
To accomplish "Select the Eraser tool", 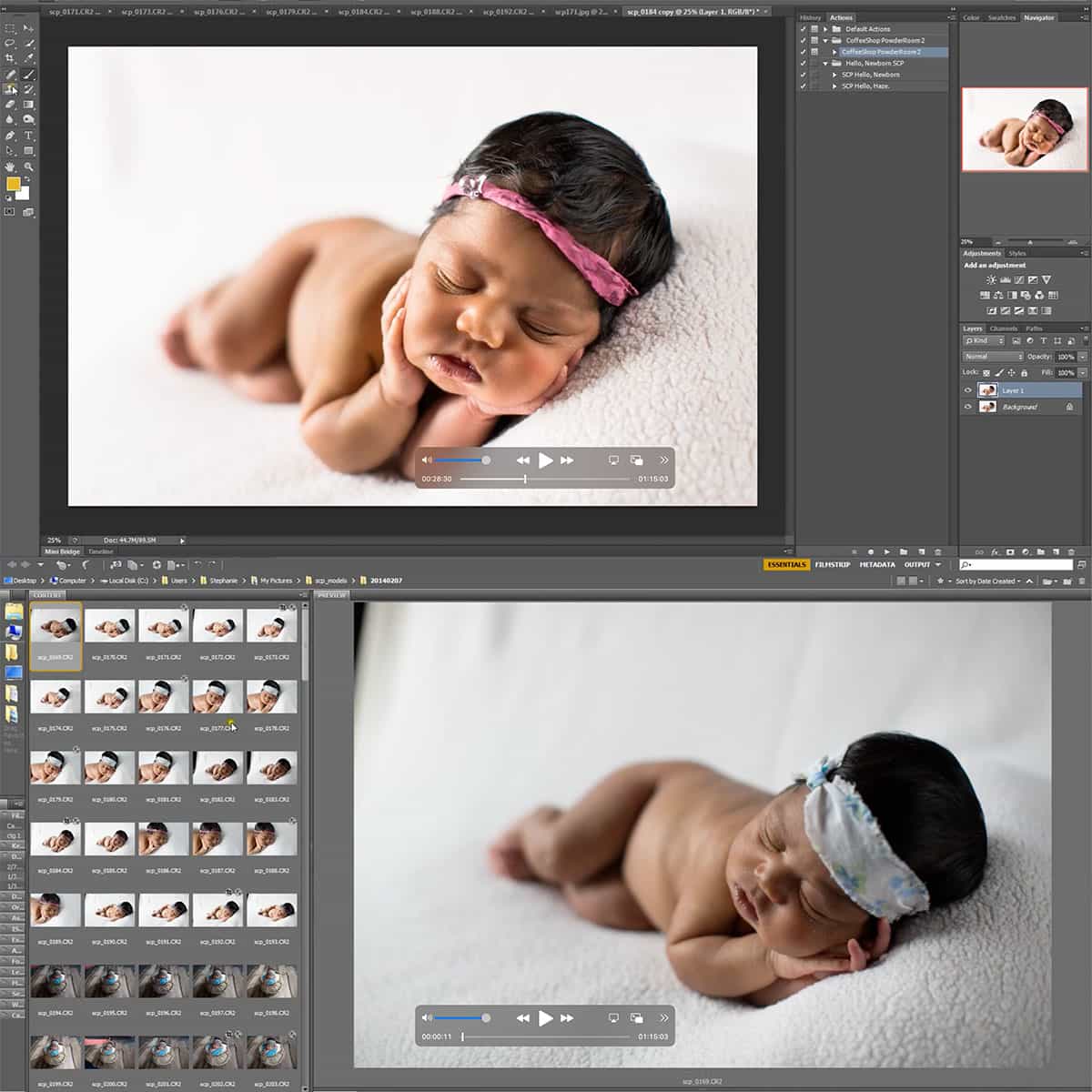I will (10, 105).
